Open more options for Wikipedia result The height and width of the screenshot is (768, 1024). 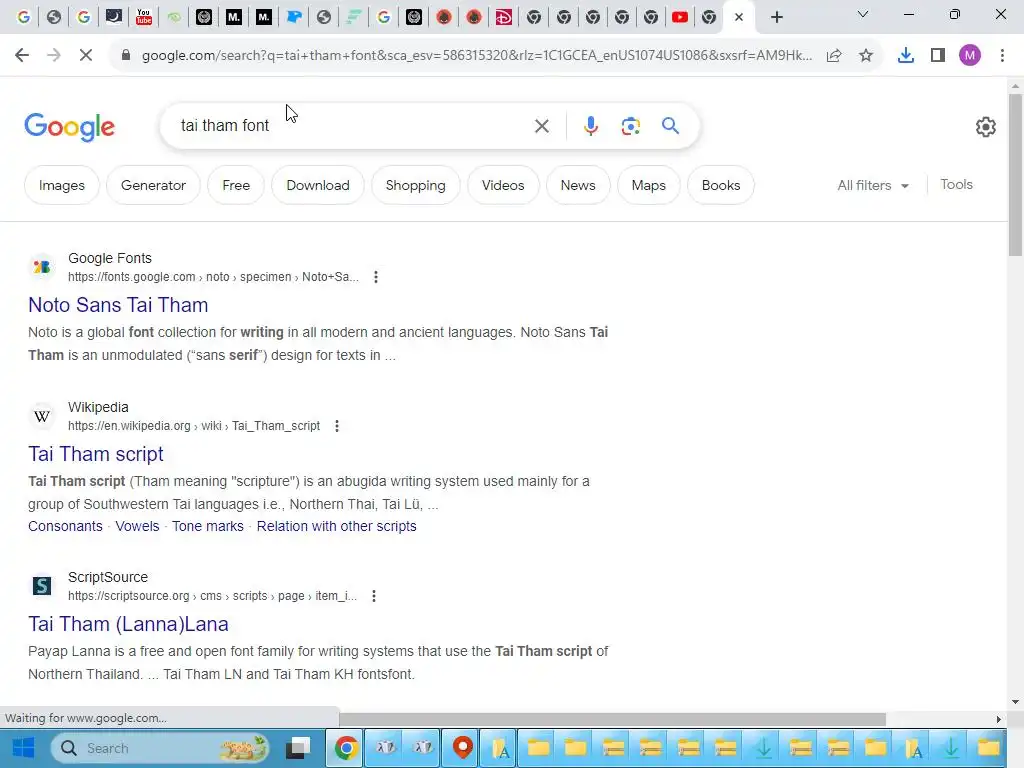click(337, 426)
